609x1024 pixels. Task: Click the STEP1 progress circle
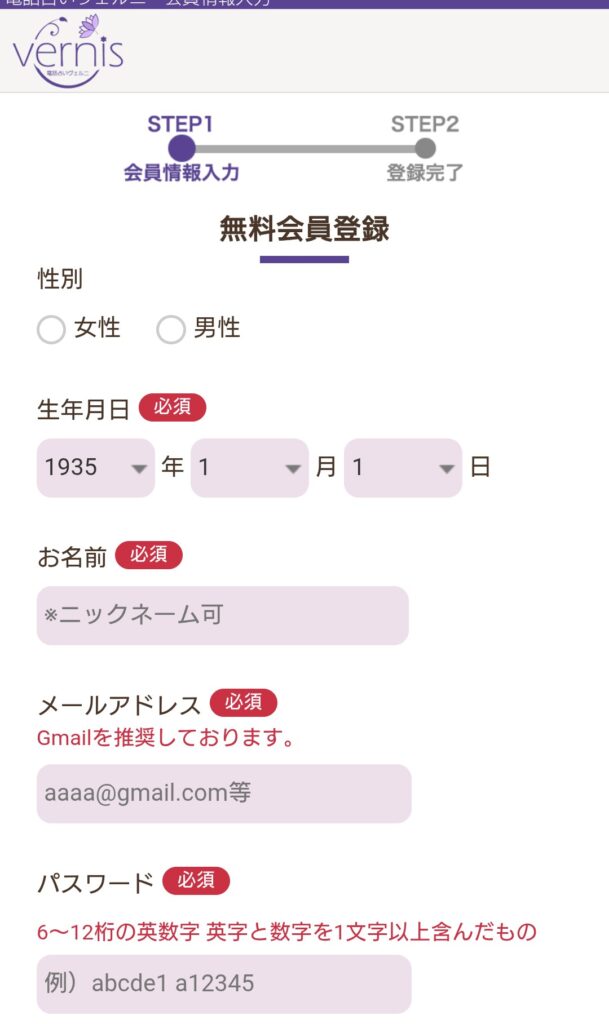click(181, 149)
